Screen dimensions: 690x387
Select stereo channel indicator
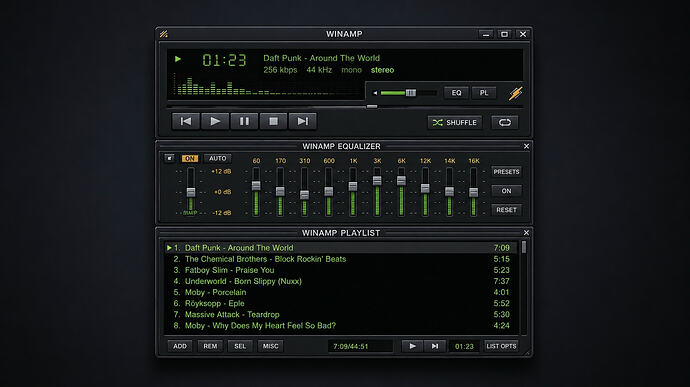tap(382, 70)
